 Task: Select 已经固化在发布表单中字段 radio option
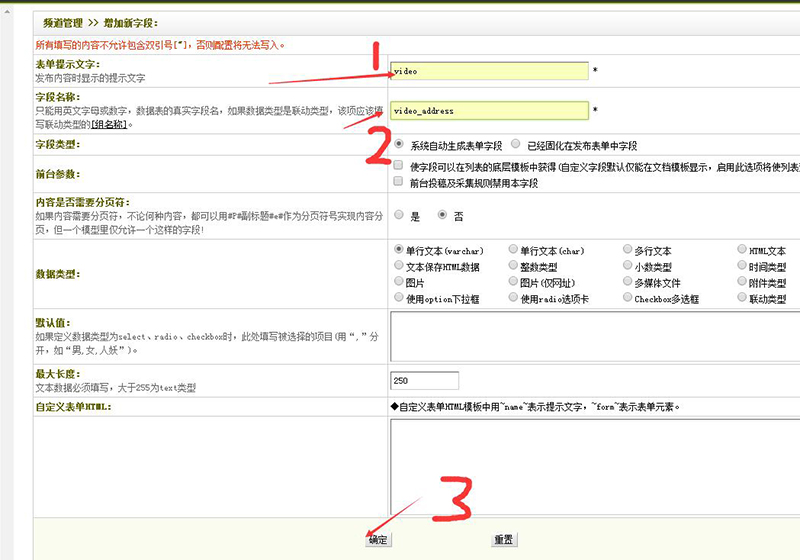coord(515,144)
